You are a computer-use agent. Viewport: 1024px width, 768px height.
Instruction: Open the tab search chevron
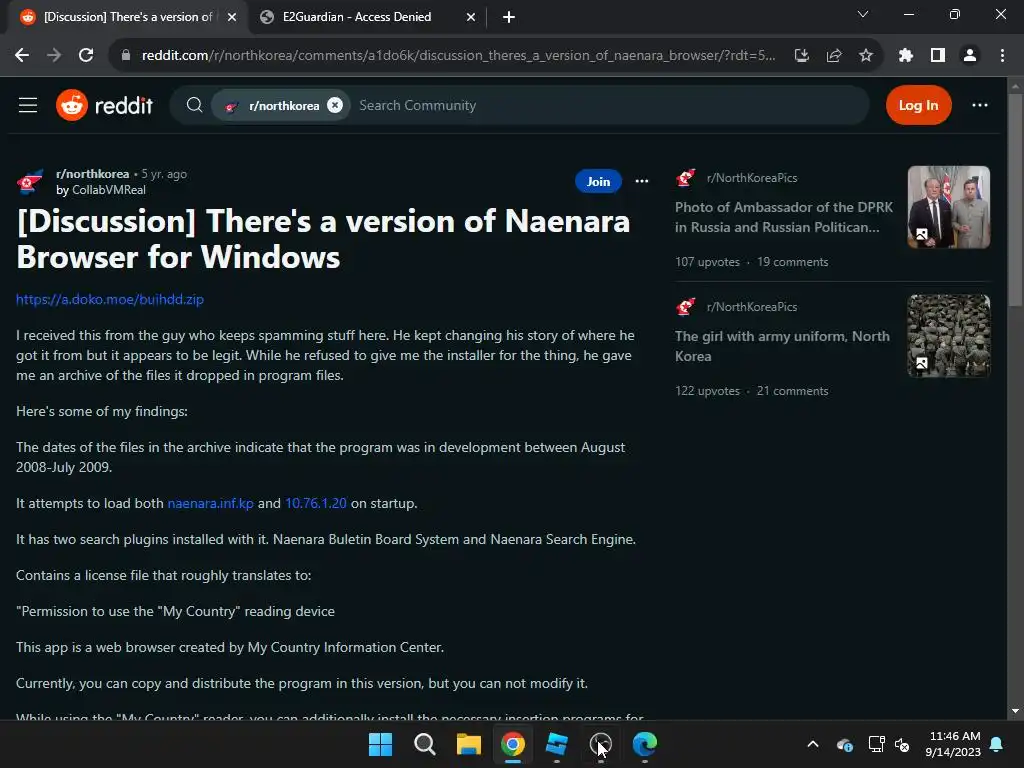click(x=863, y=14)
